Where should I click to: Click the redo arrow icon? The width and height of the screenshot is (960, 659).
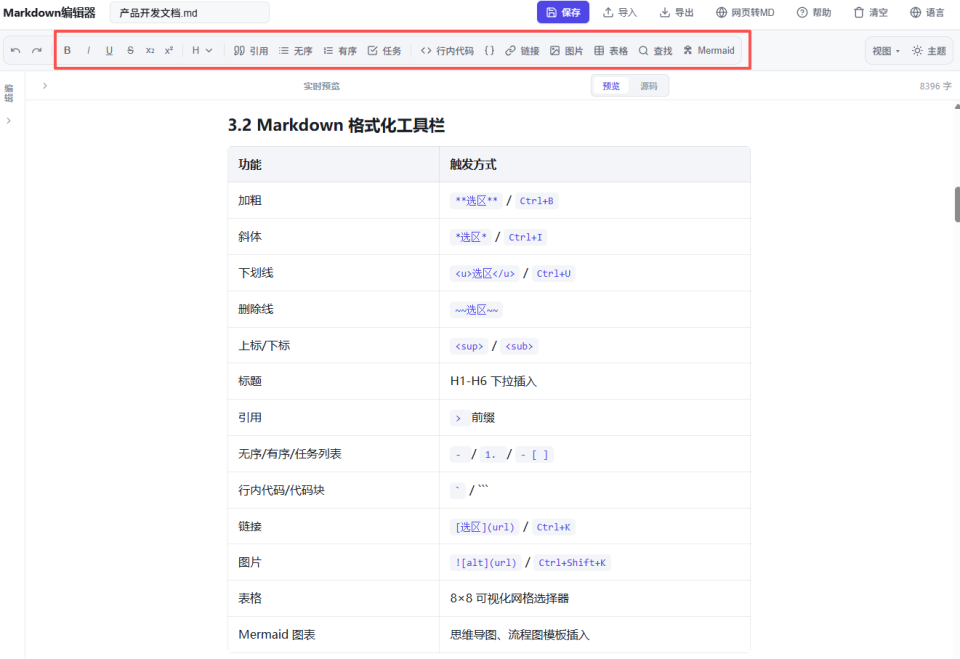(x=37, y=51)
